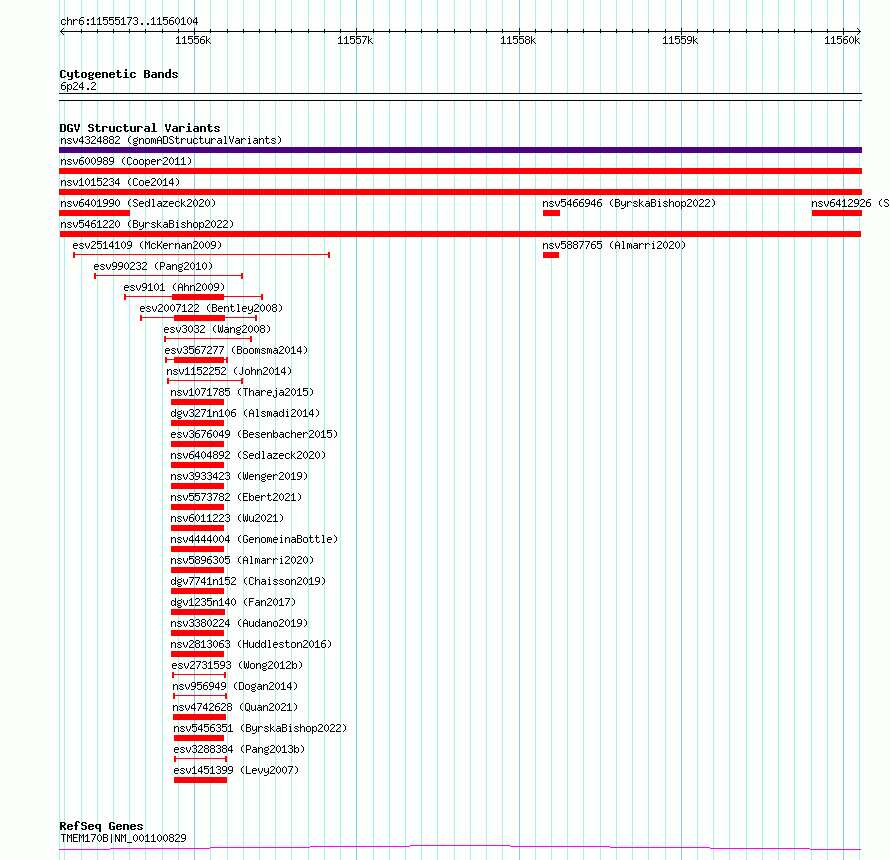Click the 11556k ruler tick label
This screenshot has height=860, width=890.
[193, 40]
